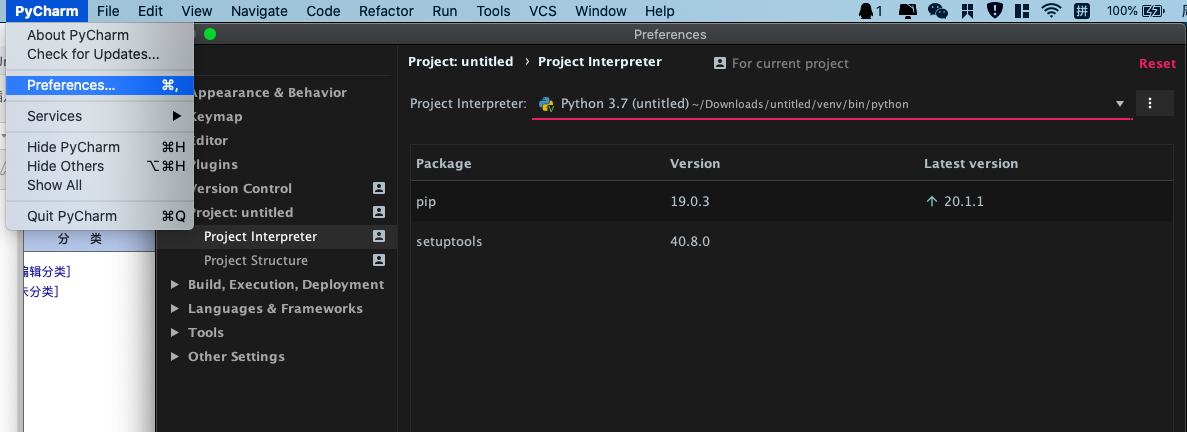The image size is (1187, 432).
Task: Open the WeChat menu bar icon
Action: (937, 11)
